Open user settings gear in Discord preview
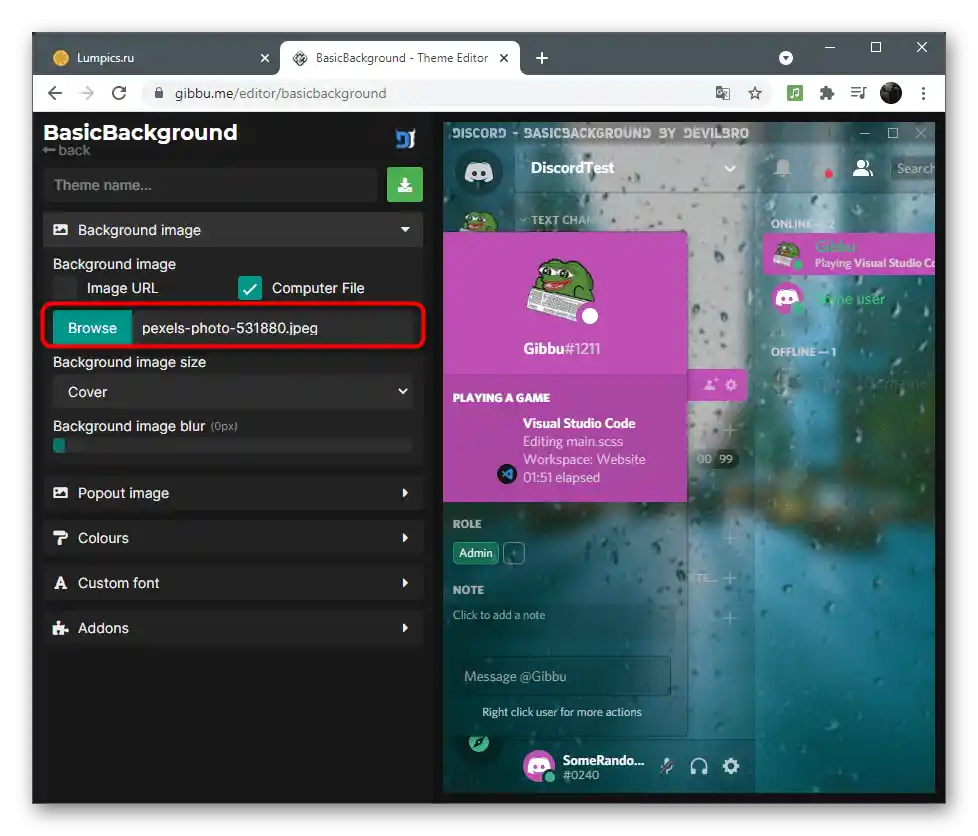 pos(730,766)
